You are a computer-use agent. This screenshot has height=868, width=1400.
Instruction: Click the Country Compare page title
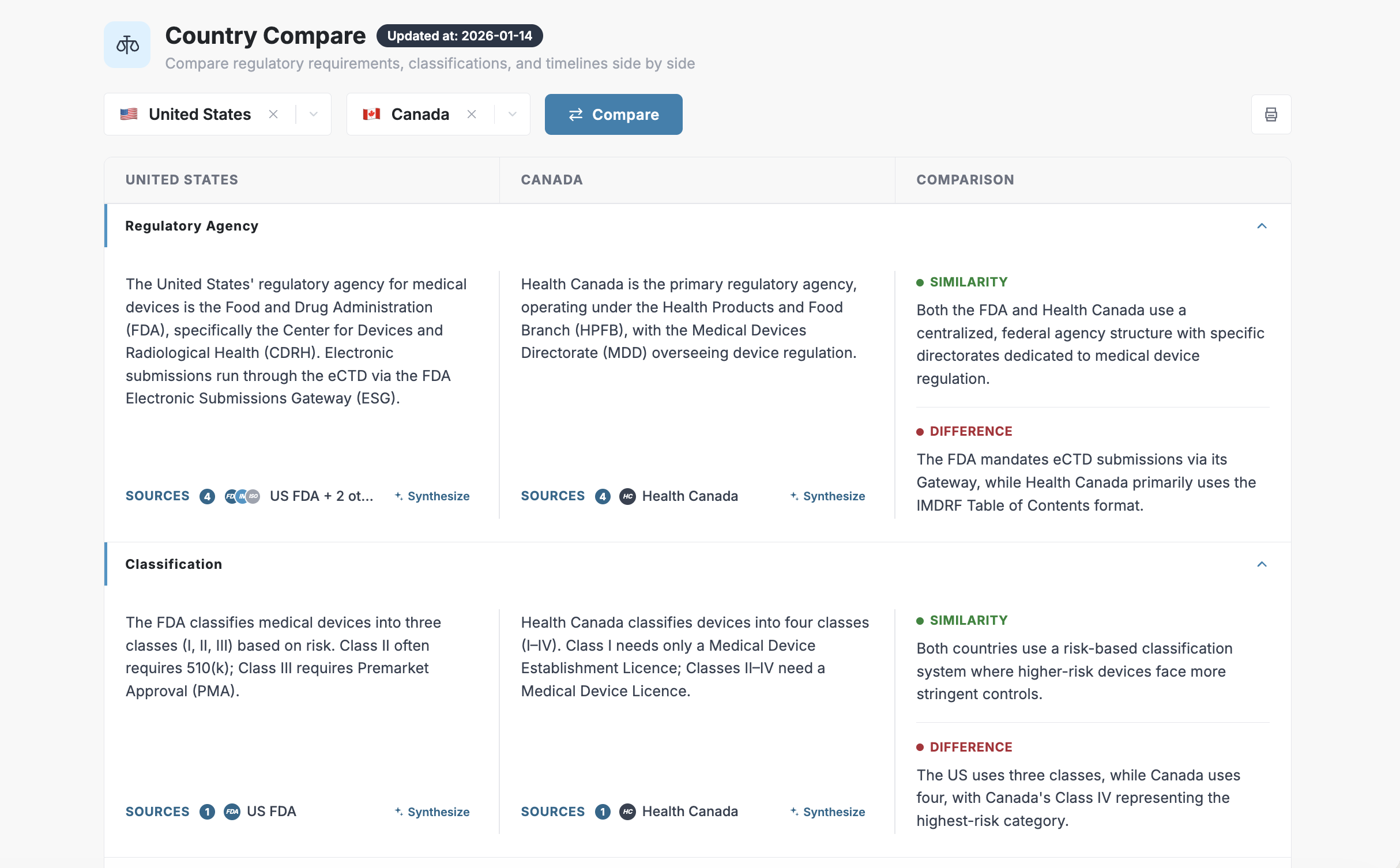tap(265, 36)
